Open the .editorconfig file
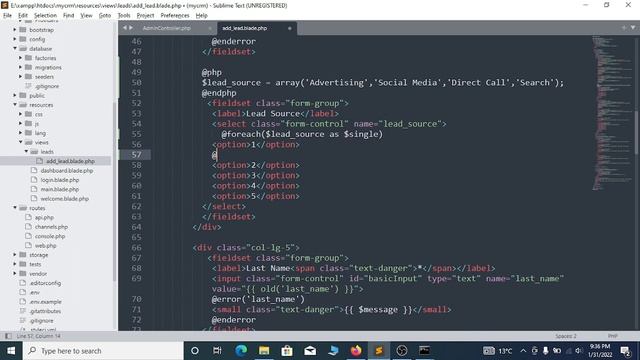 click(x=45, y=283)
